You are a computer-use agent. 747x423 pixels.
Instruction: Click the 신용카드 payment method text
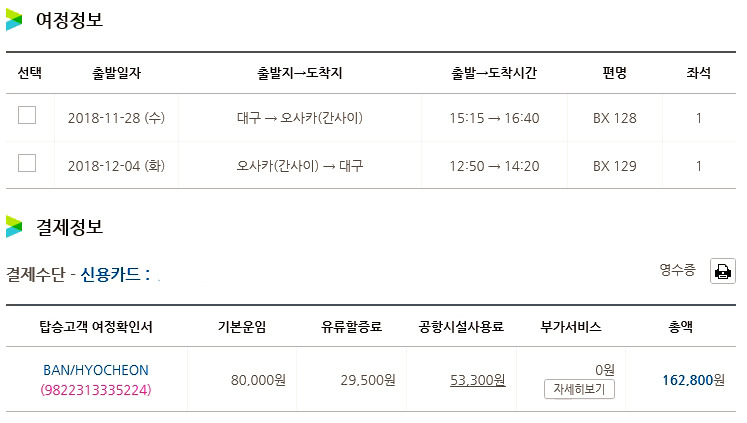[x=115, y=273]
